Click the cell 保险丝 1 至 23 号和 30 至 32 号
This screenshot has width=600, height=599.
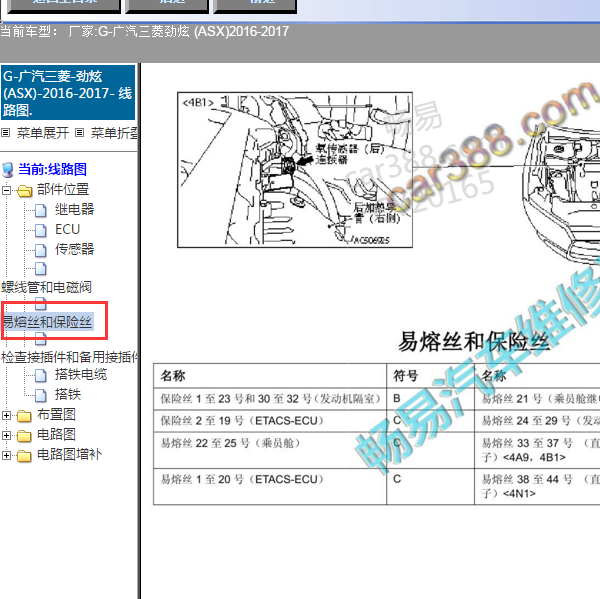coord(270,399)
